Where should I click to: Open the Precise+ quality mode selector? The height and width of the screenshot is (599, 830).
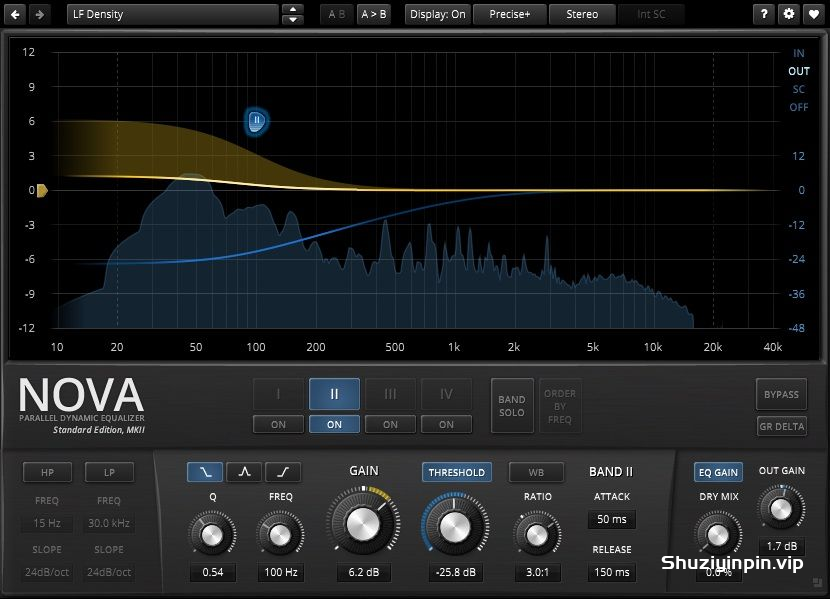pyautogui.click(x=509, y=14)
